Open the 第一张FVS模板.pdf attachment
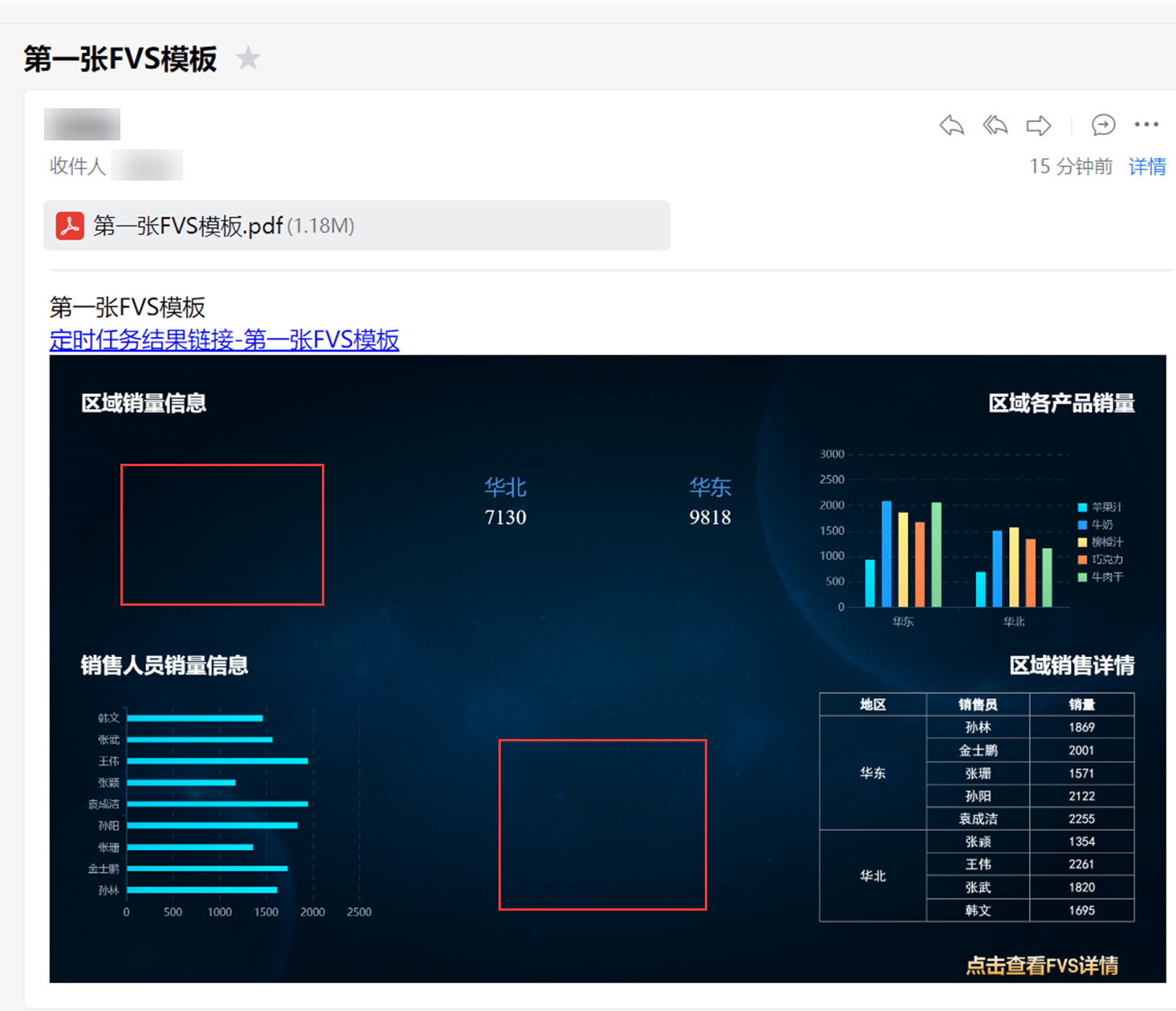The width and height of the screenshot is (1176, 1011). tap(356, 225)
